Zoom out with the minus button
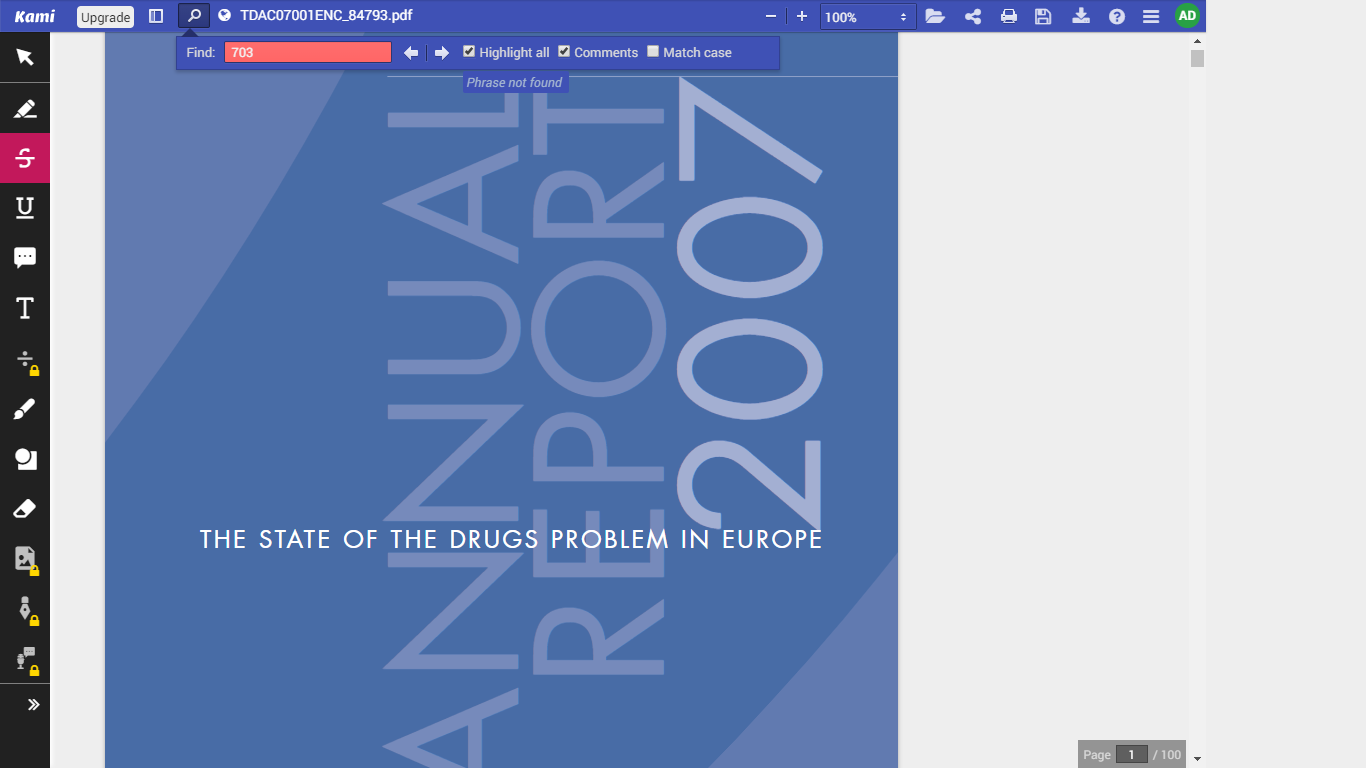Viewport: 1366px width, 768px height. 771,16
